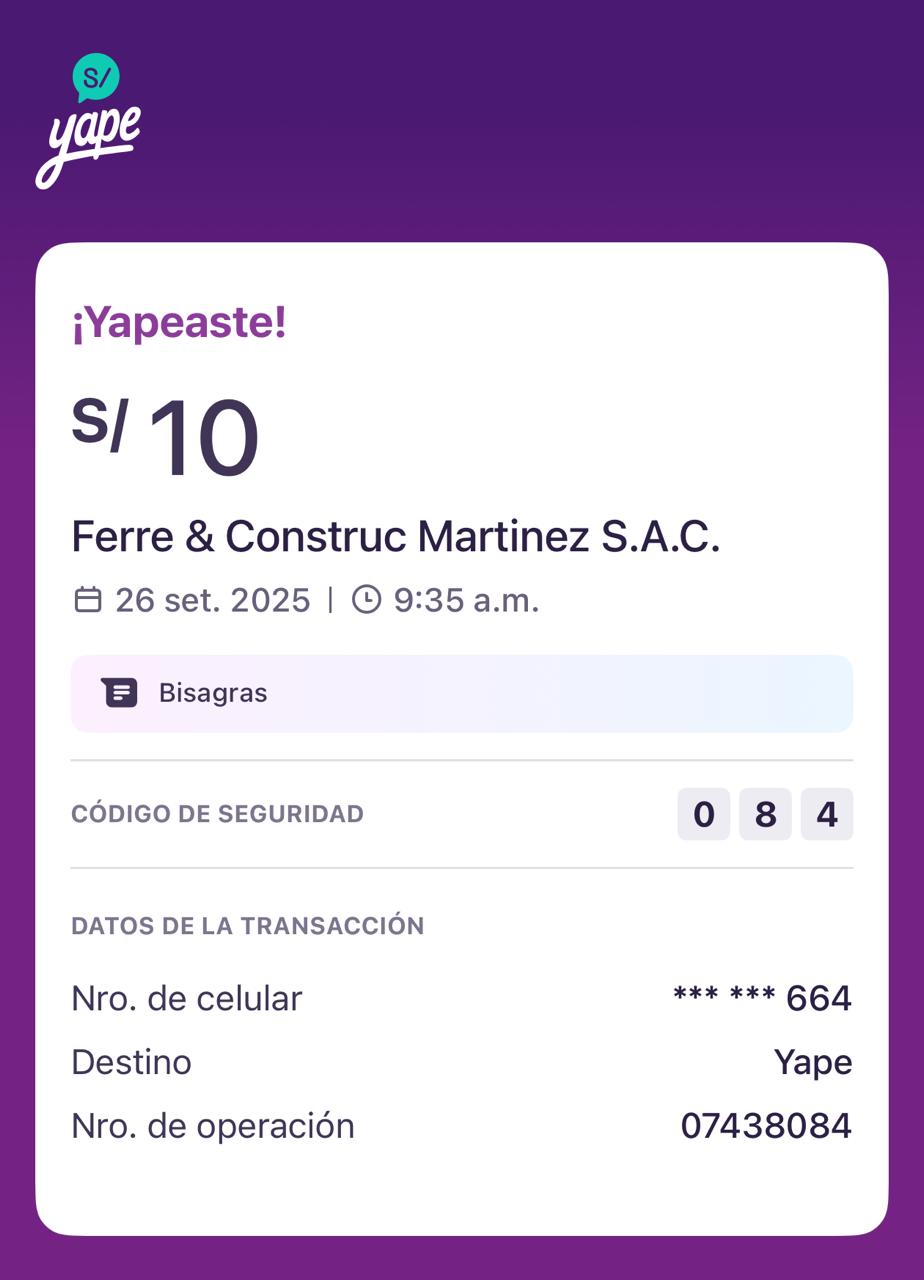Tap the message note icon near Bisagras
This screenshot has width=924, height=1280.
(x=119, y=693)
